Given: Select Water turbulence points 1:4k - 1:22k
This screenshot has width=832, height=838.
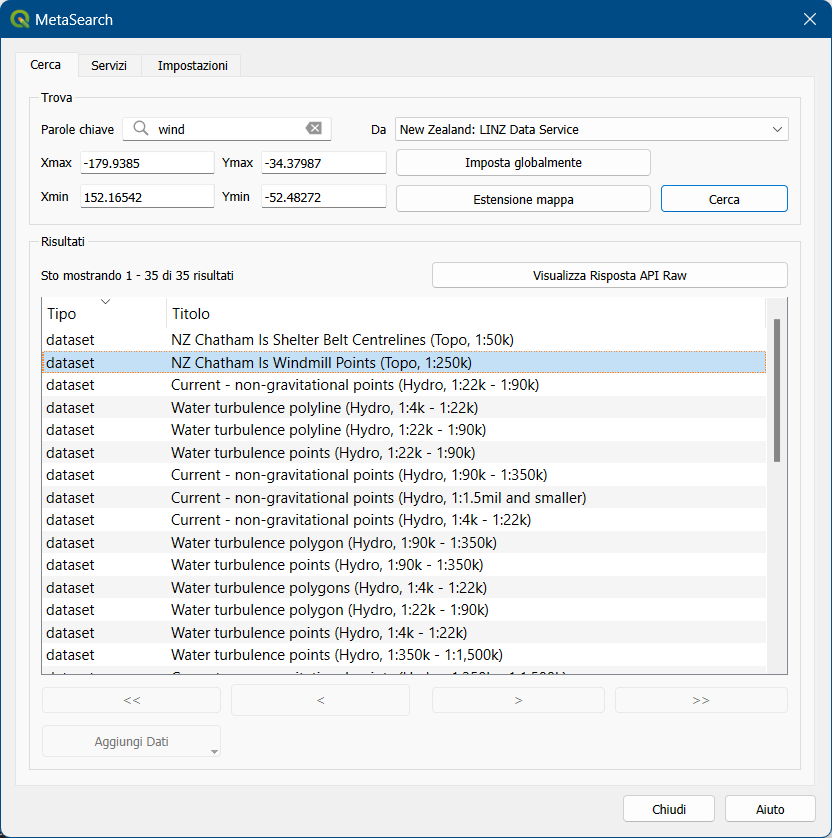Looking at the screenshot, I should click(404, 632).
